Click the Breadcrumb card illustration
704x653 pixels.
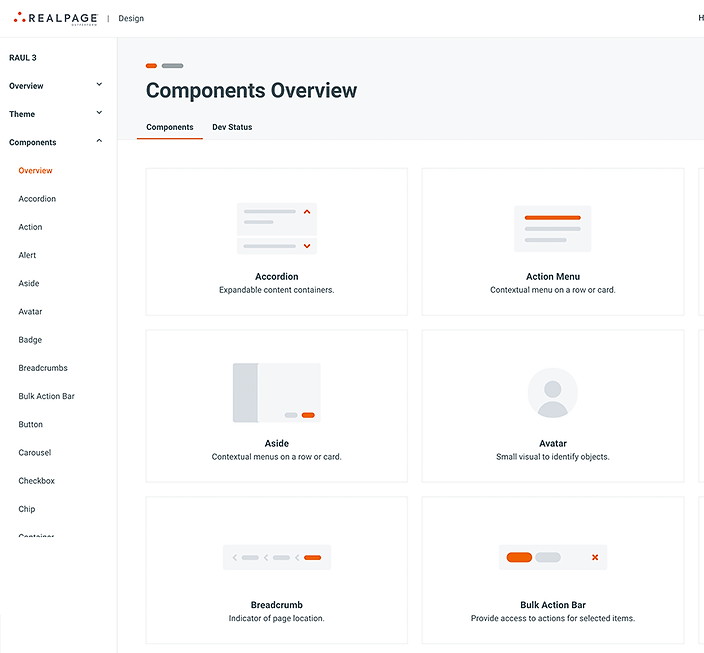point(277,557)
